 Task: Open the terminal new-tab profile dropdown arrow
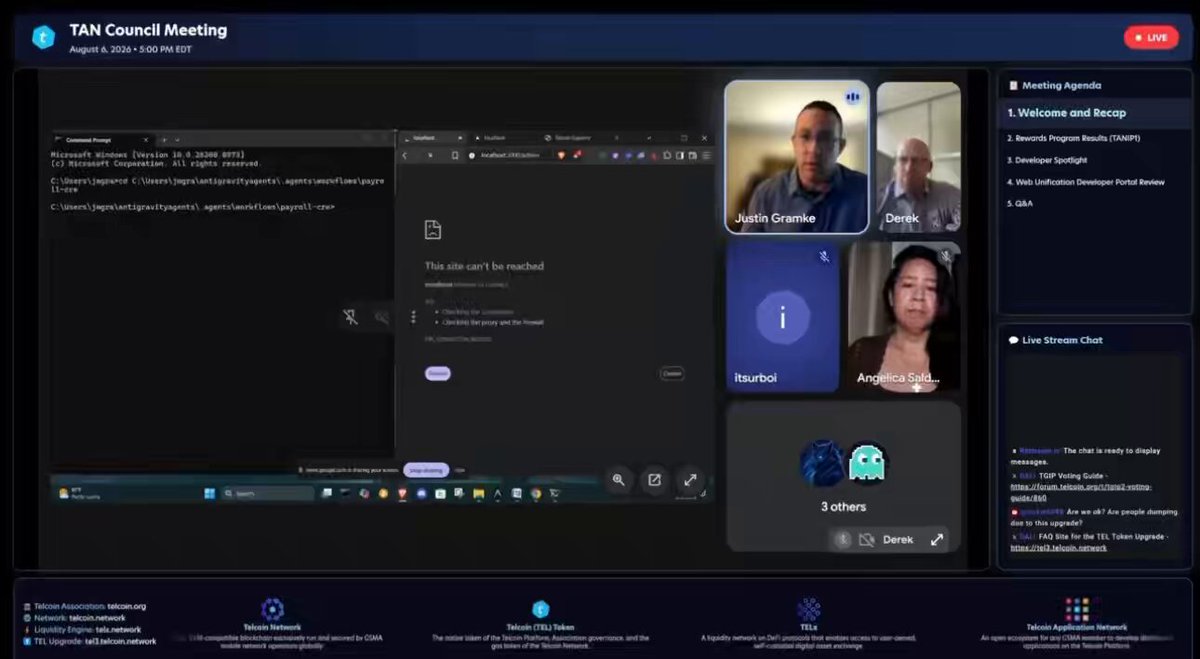(x=178, y=139)
